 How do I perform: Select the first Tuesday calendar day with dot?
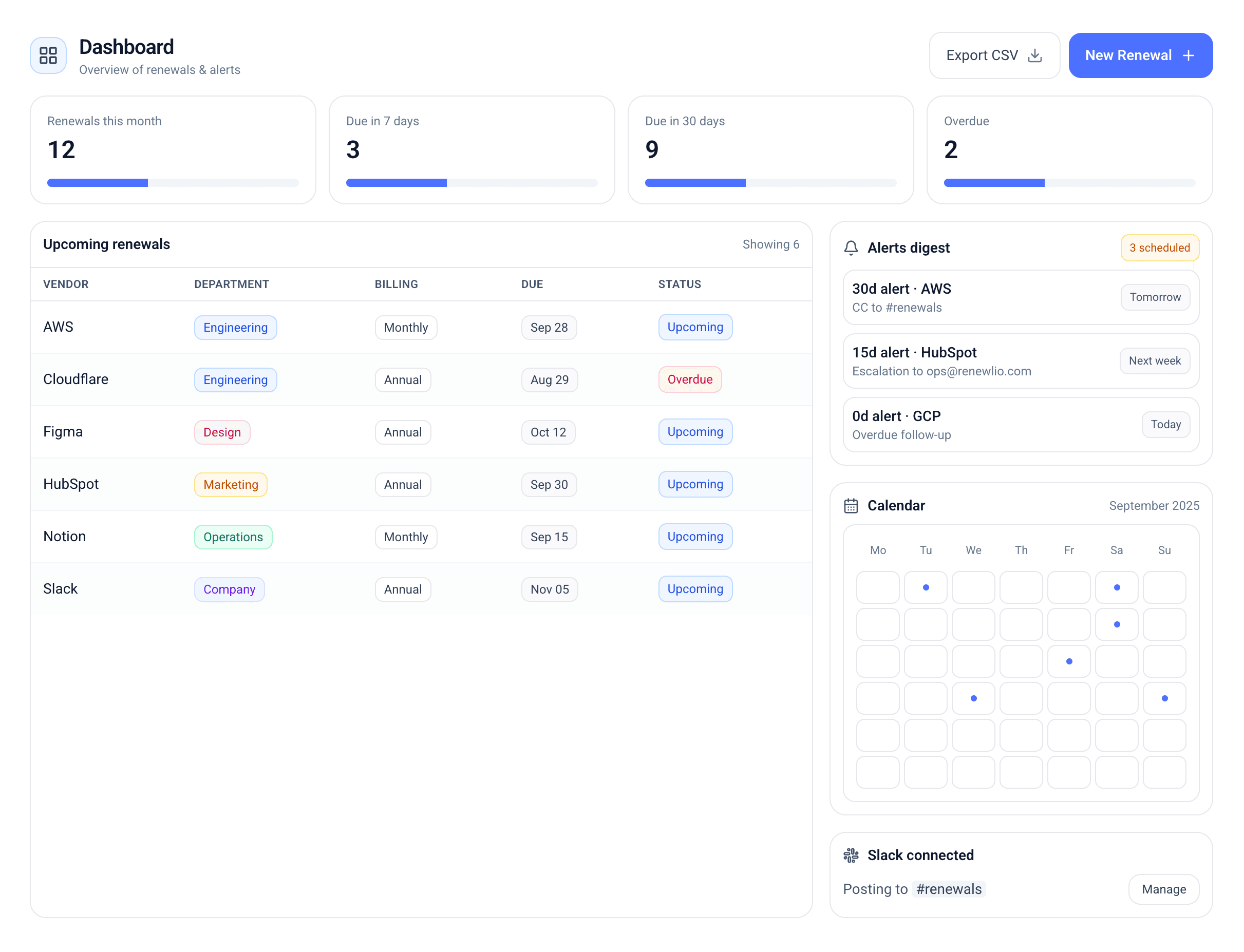(926, 587)
